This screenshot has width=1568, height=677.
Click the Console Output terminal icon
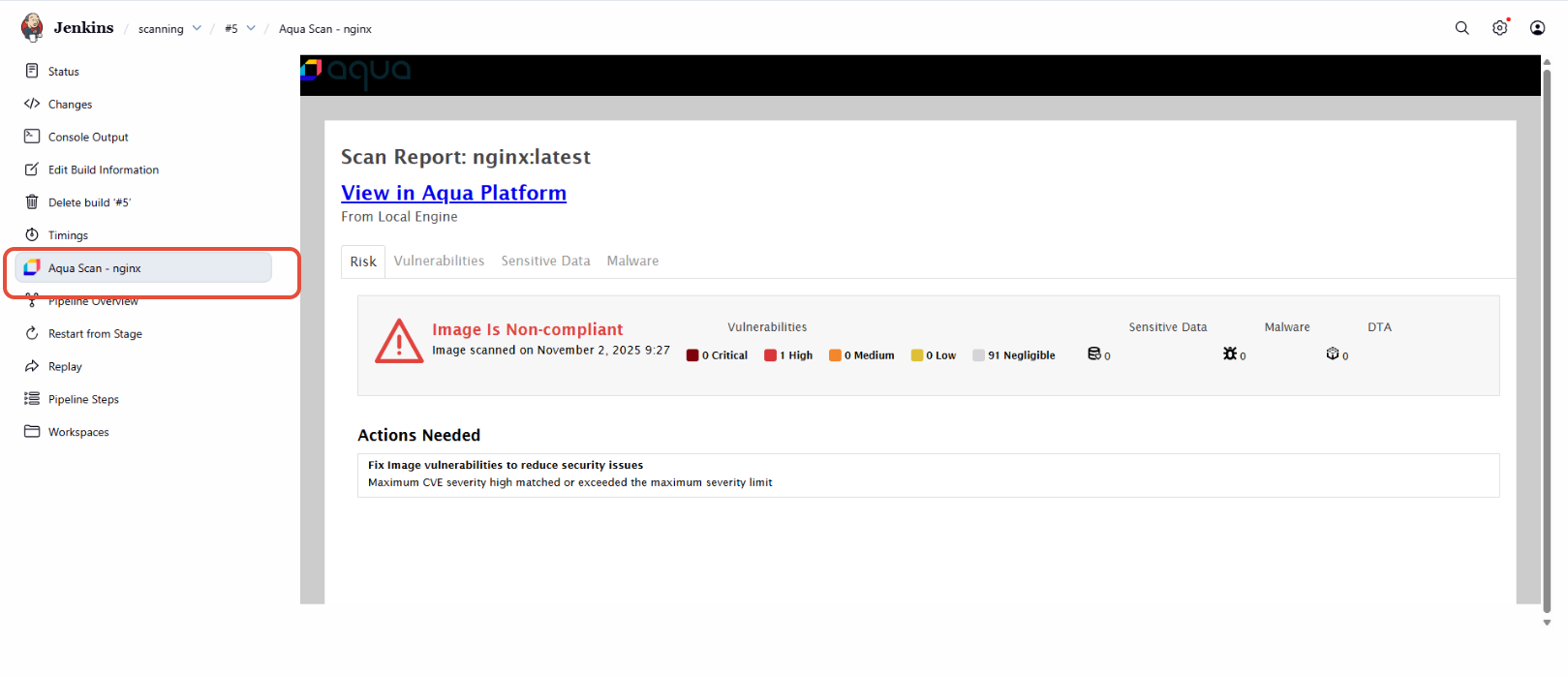tap(32, 137)
